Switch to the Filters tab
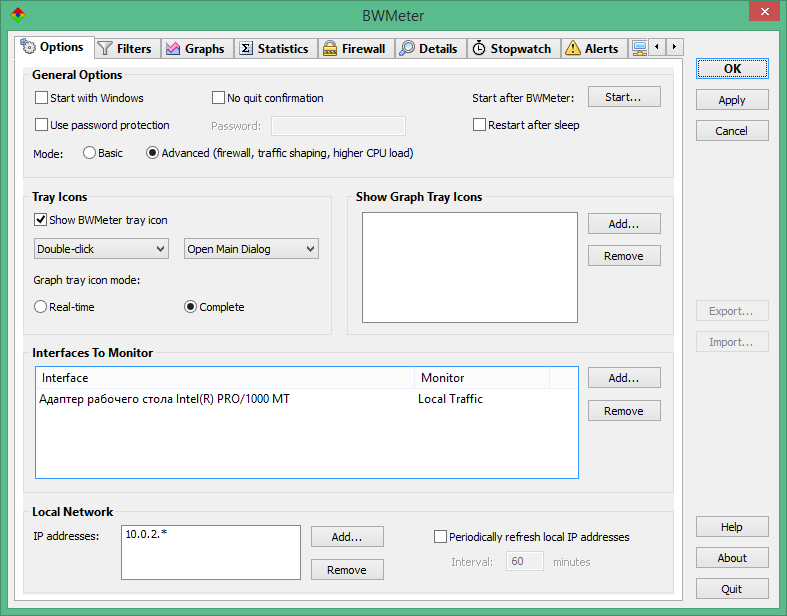 [x=127, y=49]
